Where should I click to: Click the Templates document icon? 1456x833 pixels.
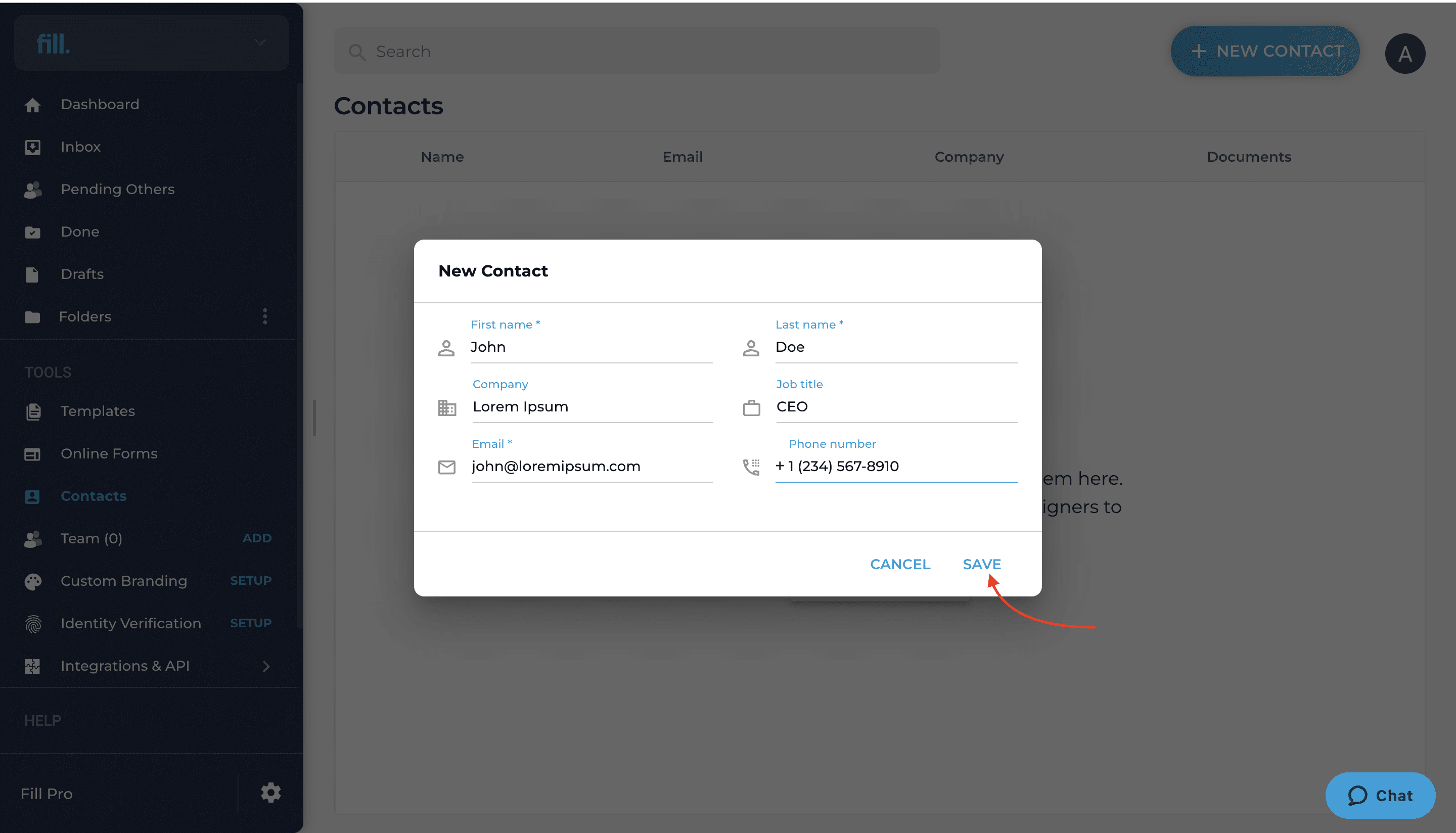pos(33,411)
